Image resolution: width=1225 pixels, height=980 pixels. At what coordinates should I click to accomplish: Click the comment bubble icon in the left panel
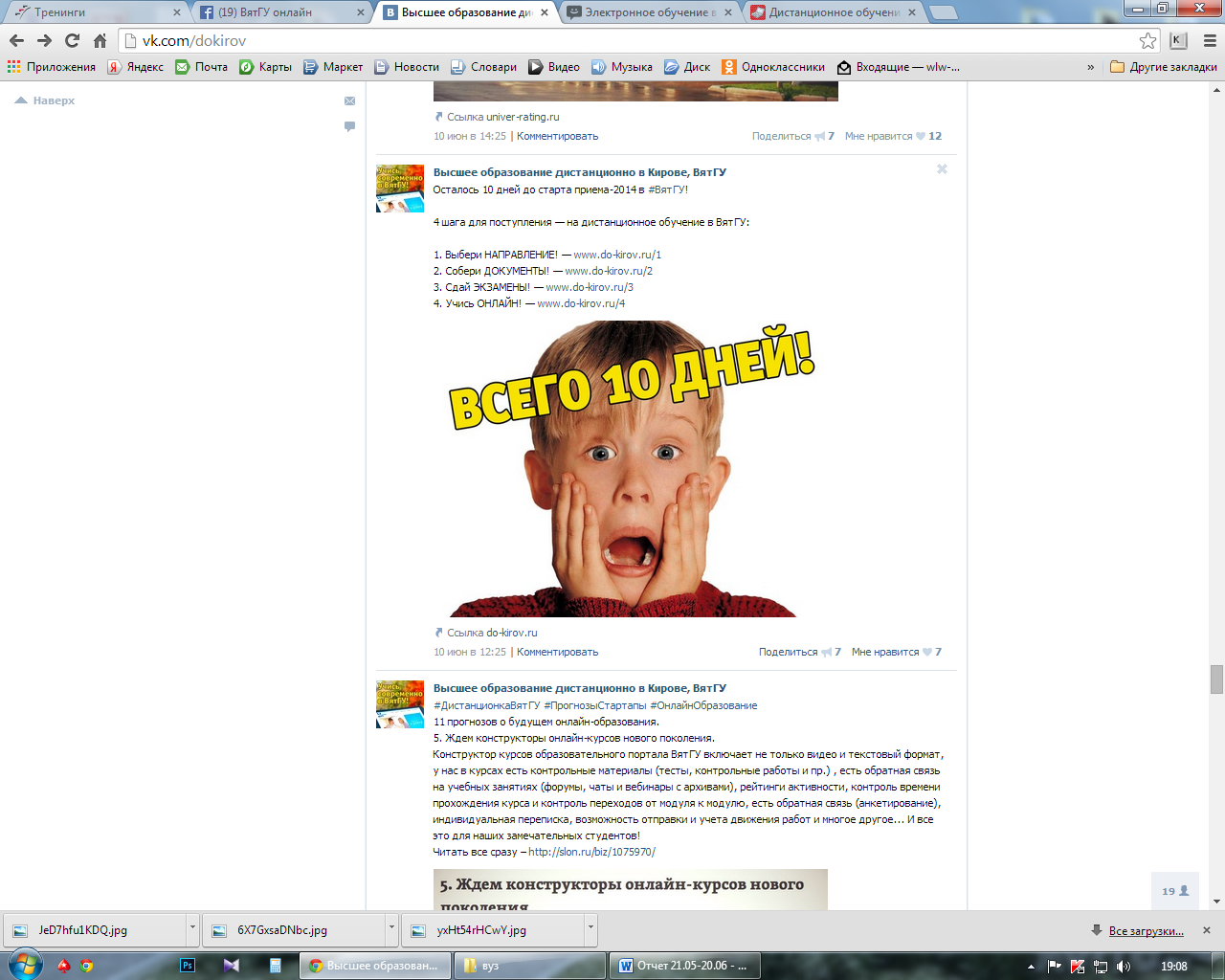[349, 126]
